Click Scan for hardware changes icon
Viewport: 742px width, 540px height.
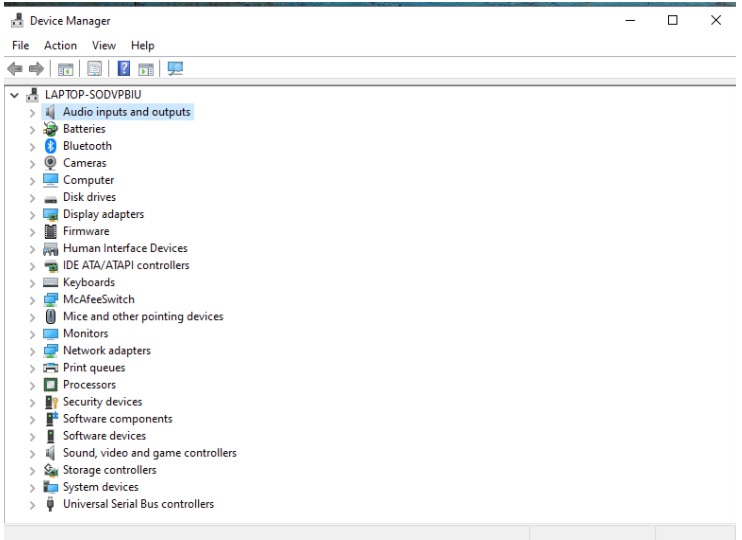[175, 69]
